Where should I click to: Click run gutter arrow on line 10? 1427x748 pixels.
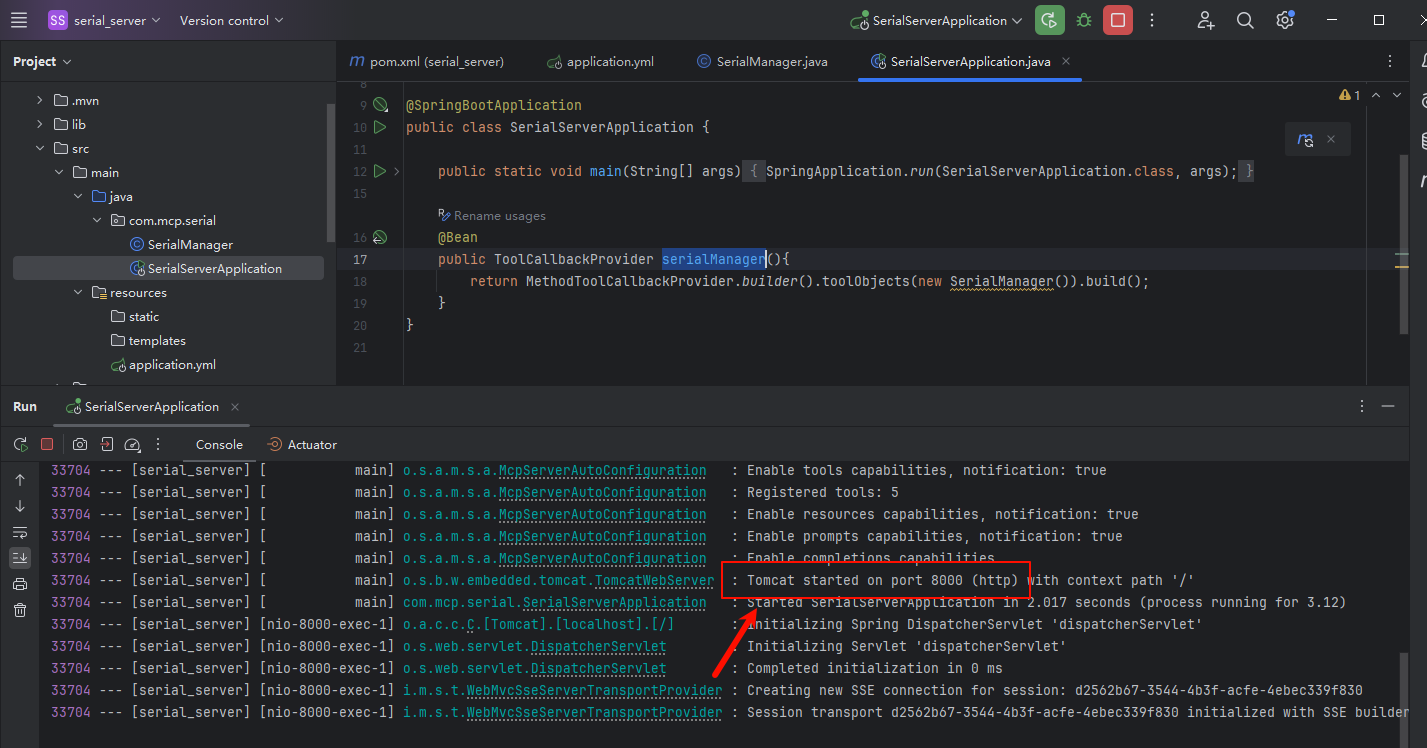tap(380, 127)
